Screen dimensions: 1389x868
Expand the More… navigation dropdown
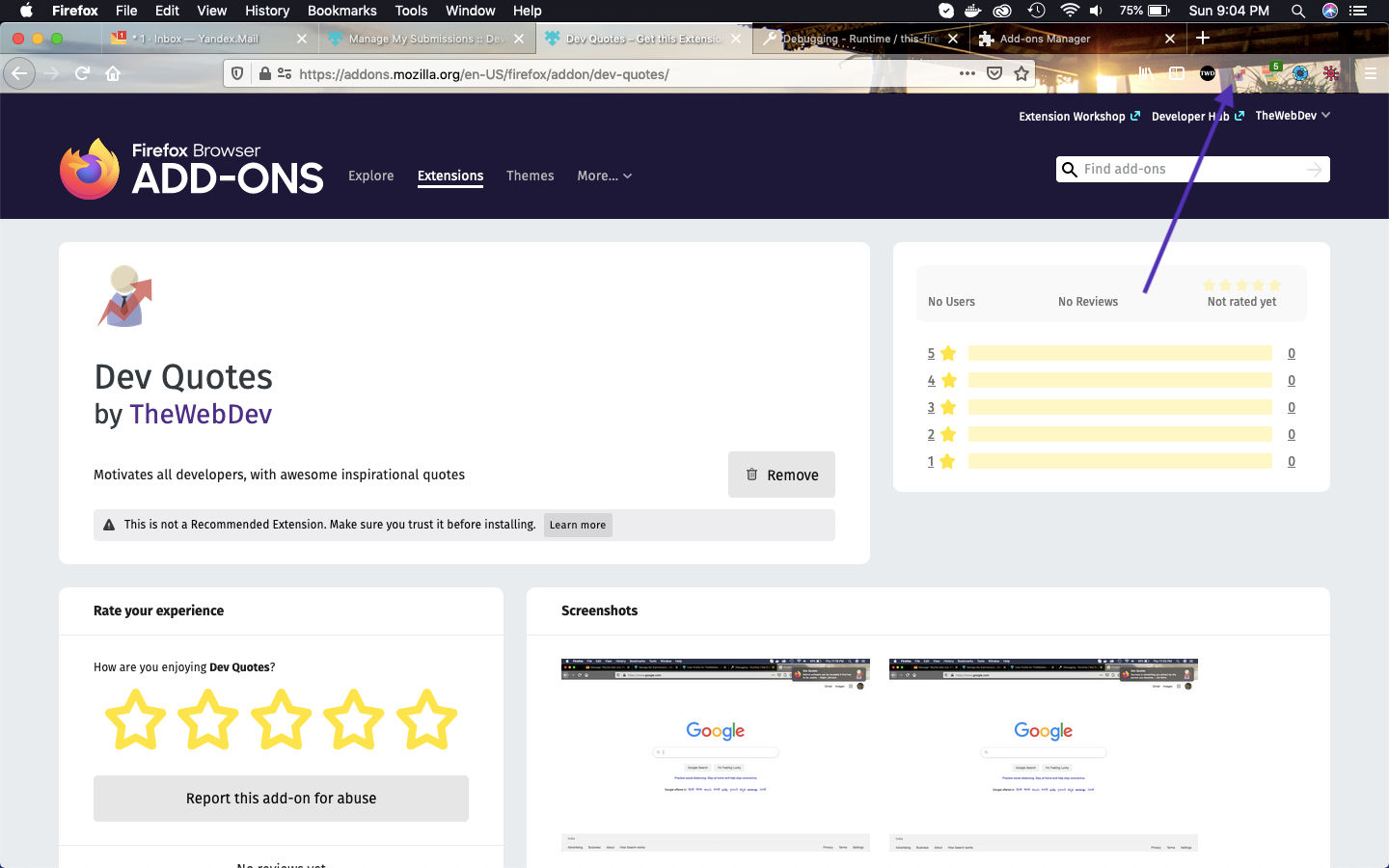pyautogui.click(x=605, y=176)
